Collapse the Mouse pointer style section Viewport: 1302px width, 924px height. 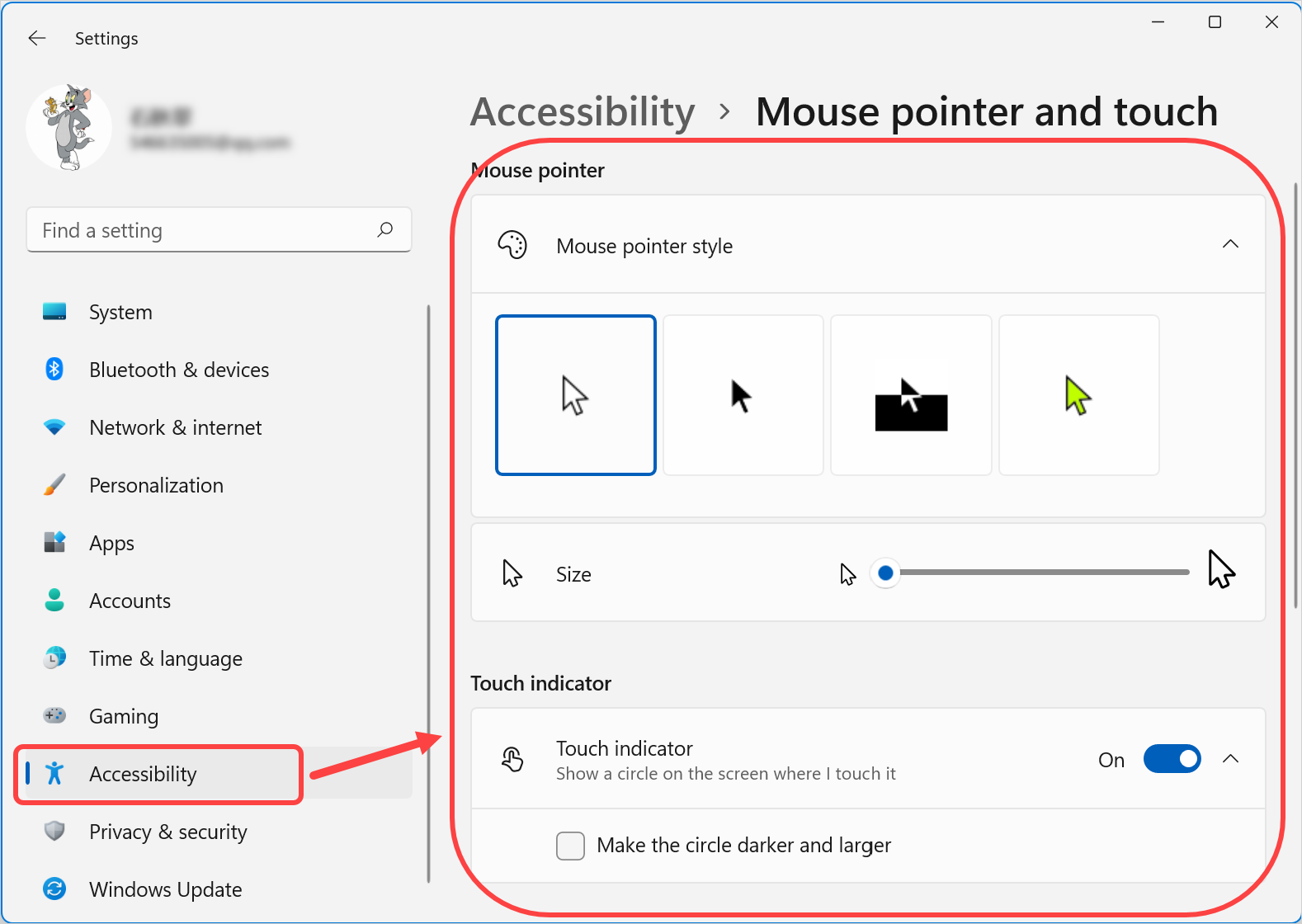point(1230,244)
